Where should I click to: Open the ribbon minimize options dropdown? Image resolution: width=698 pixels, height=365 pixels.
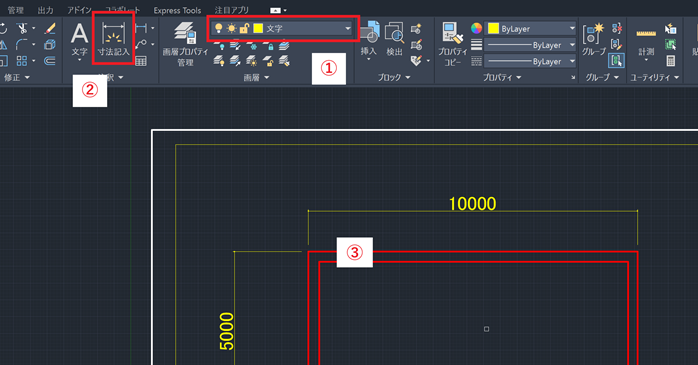point(285,10)
